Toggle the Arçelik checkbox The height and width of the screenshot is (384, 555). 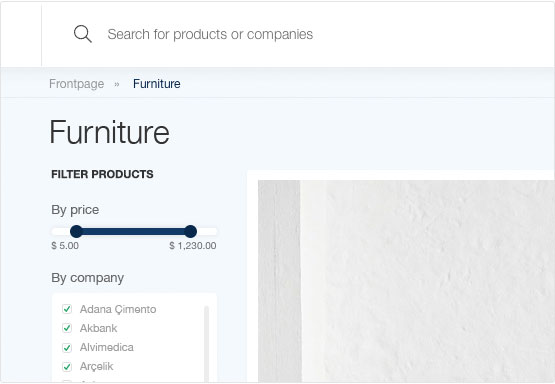[x=67, y=367]
